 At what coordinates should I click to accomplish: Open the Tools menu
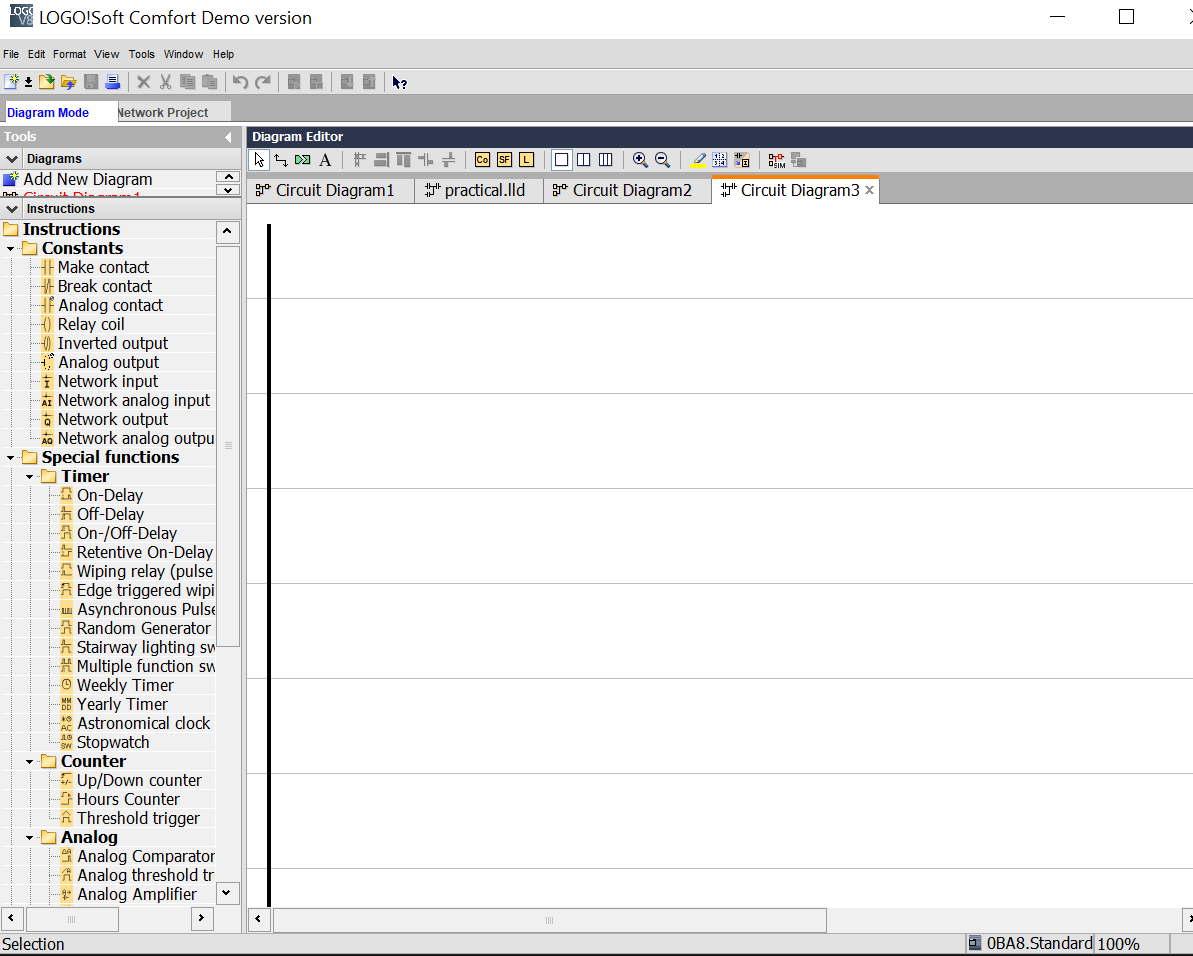tap(142, 54)
